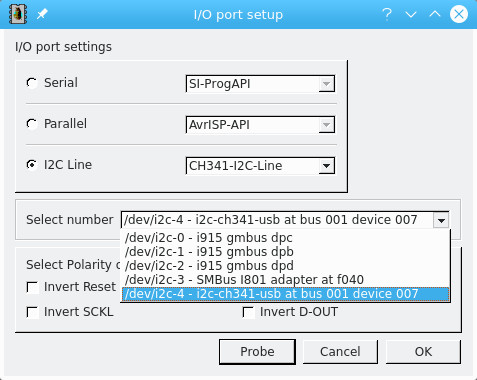
Task: Select the Parallel radio button
Action: pyautogui.click(x=32, y=124)
